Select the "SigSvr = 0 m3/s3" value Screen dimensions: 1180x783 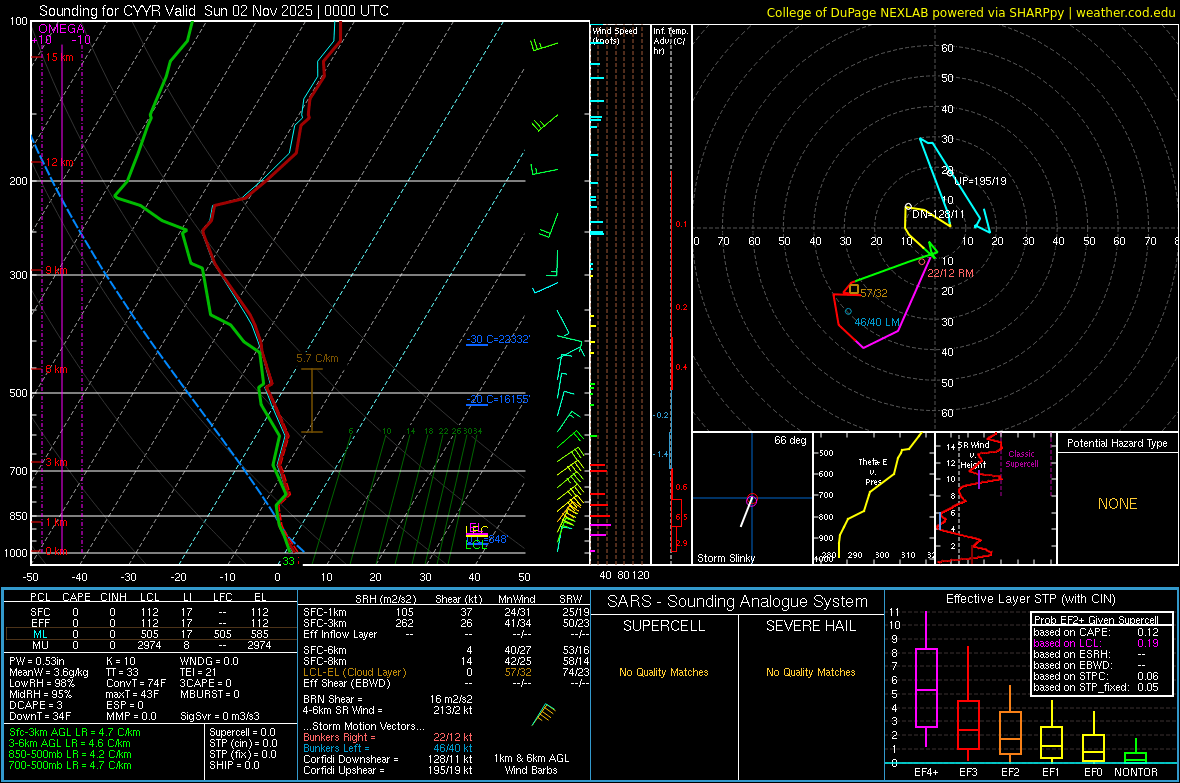click(x=220, y=716)
